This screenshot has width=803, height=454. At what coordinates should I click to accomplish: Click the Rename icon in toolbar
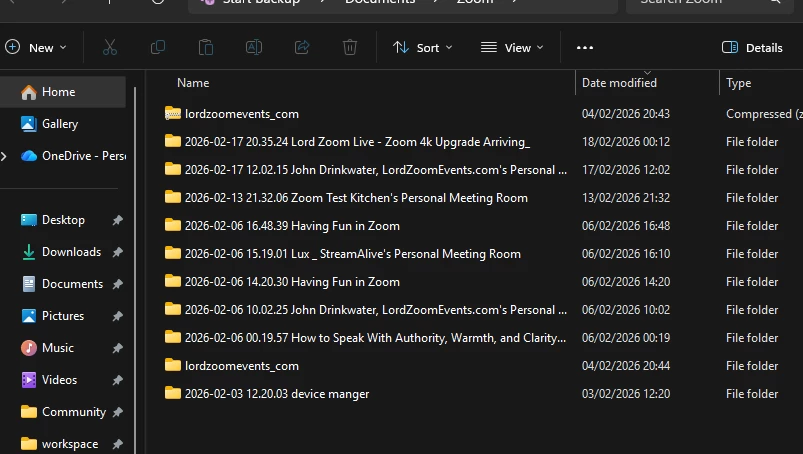[254, 48]
